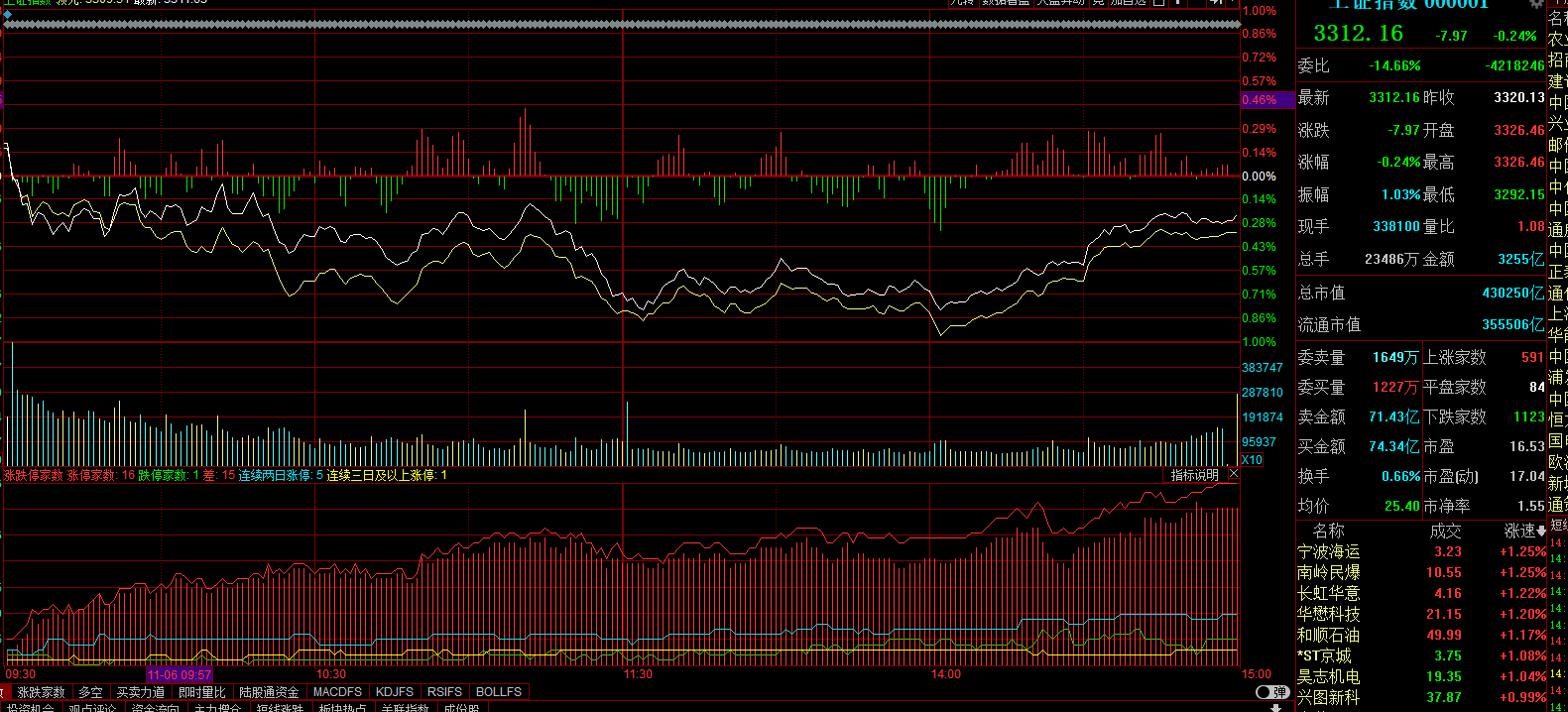This screenshot has height=712, width=1568.
Task: Click the index value 3312.16
Action: click(1358, 33)
